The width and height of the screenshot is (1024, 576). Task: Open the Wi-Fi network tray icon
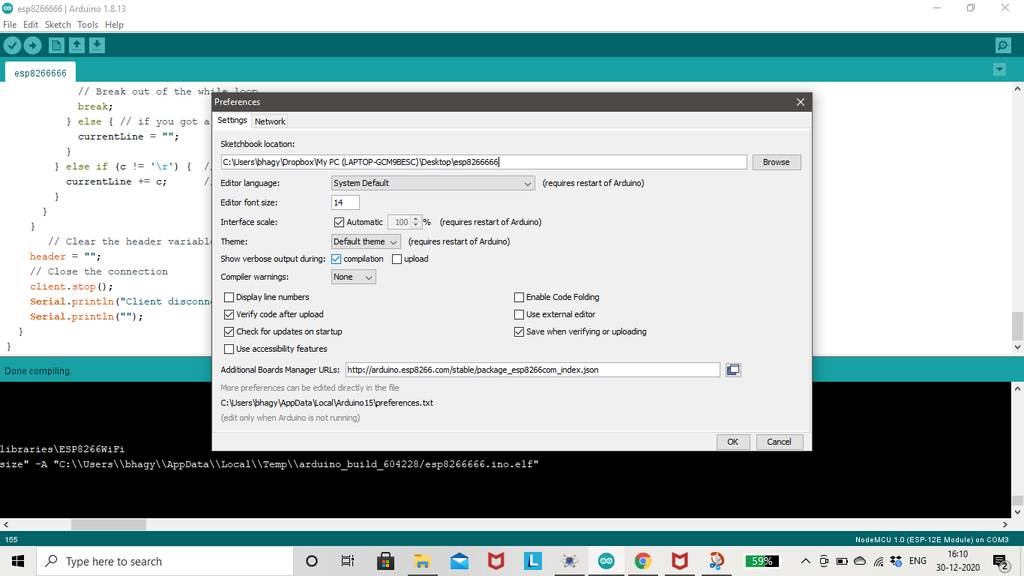click(878, 561)
